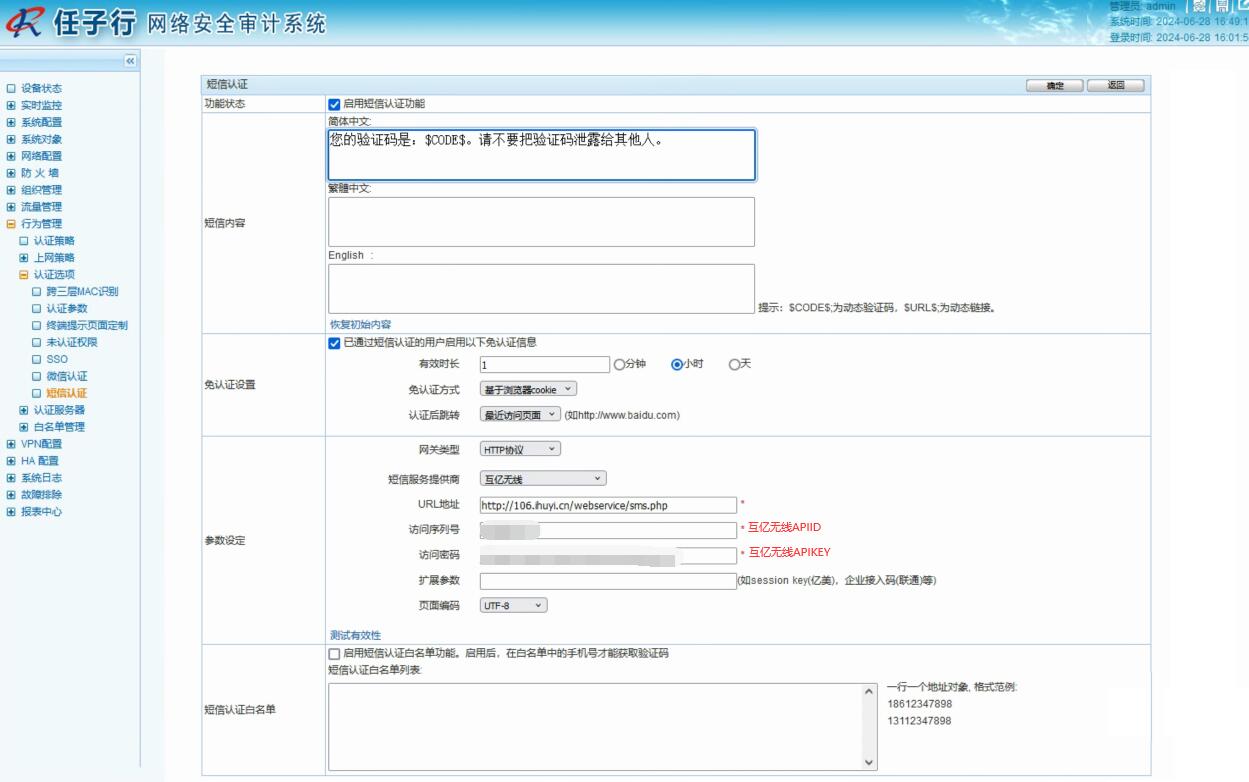Open 跨三层MAC识别 page

[x=82, y=292]
